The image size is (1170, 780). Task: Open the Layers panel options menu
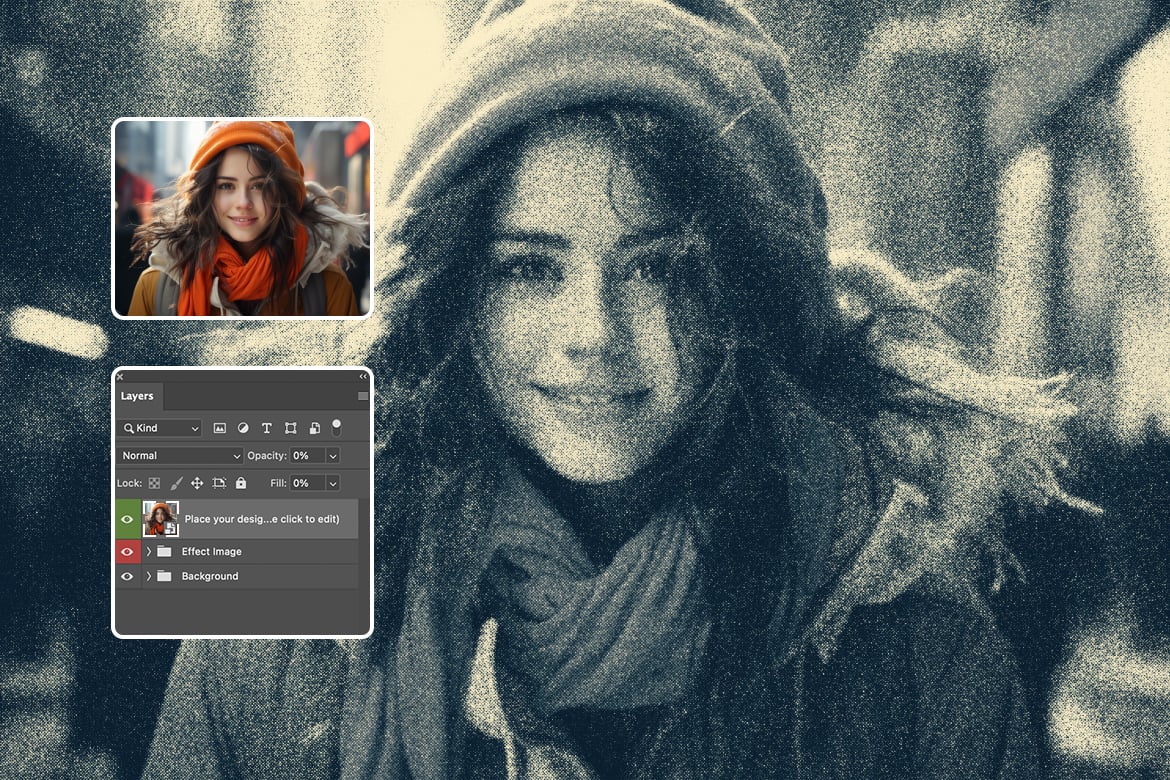click(x=363, y=396)
